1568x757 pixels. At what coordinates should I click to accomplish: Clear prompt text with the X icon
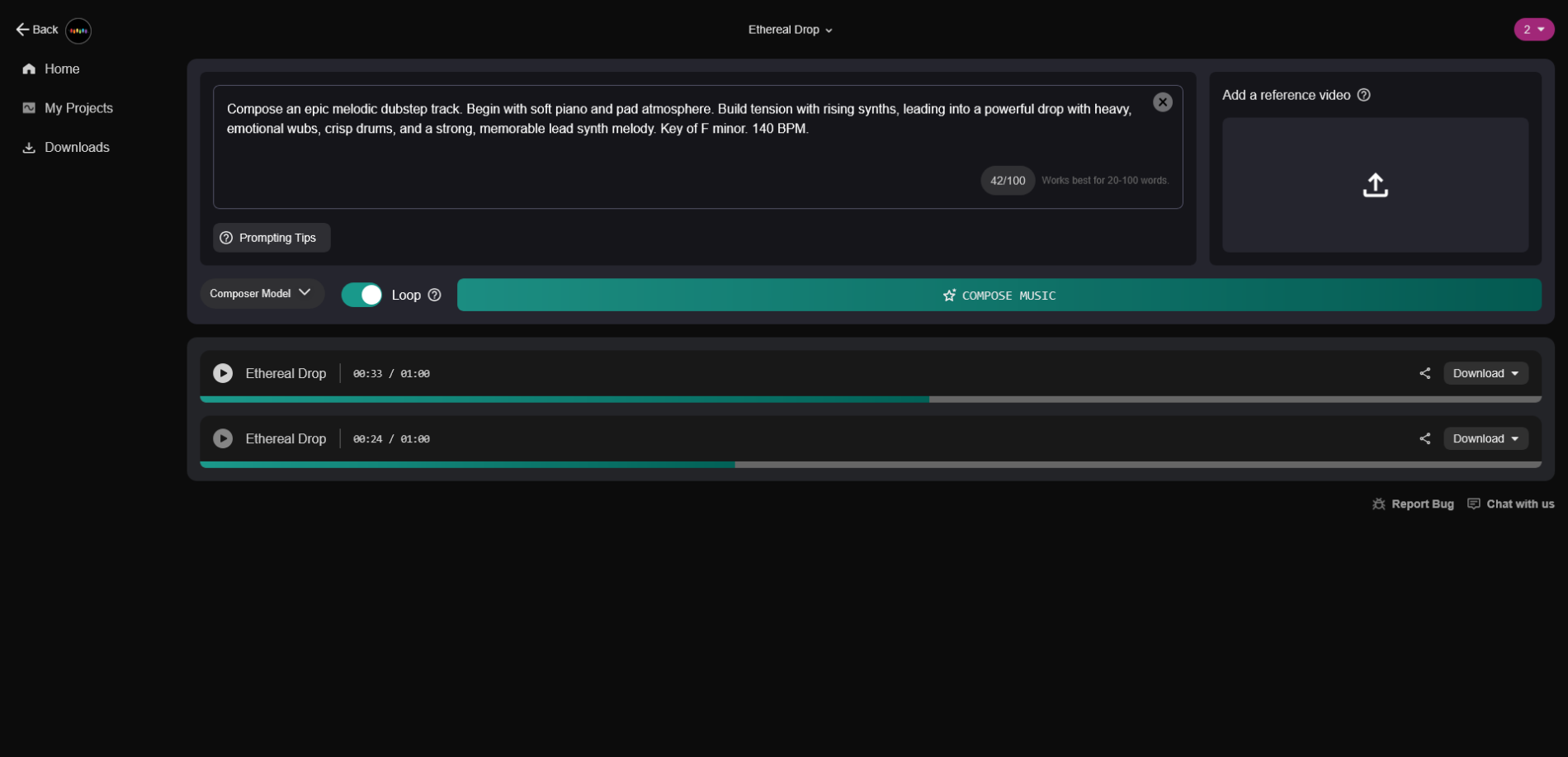coord(1162,102)
